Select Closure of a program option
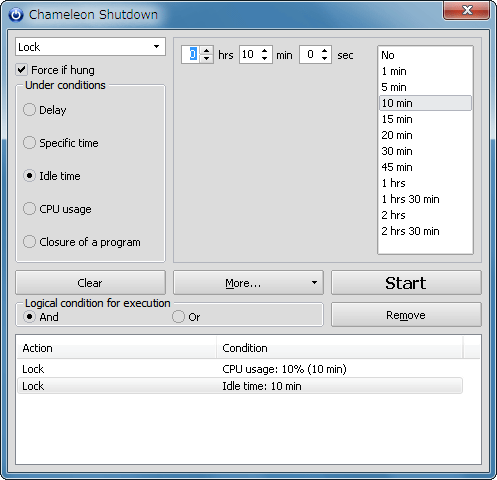The width and height of the screenshot is (497, 480). (29, 242)
